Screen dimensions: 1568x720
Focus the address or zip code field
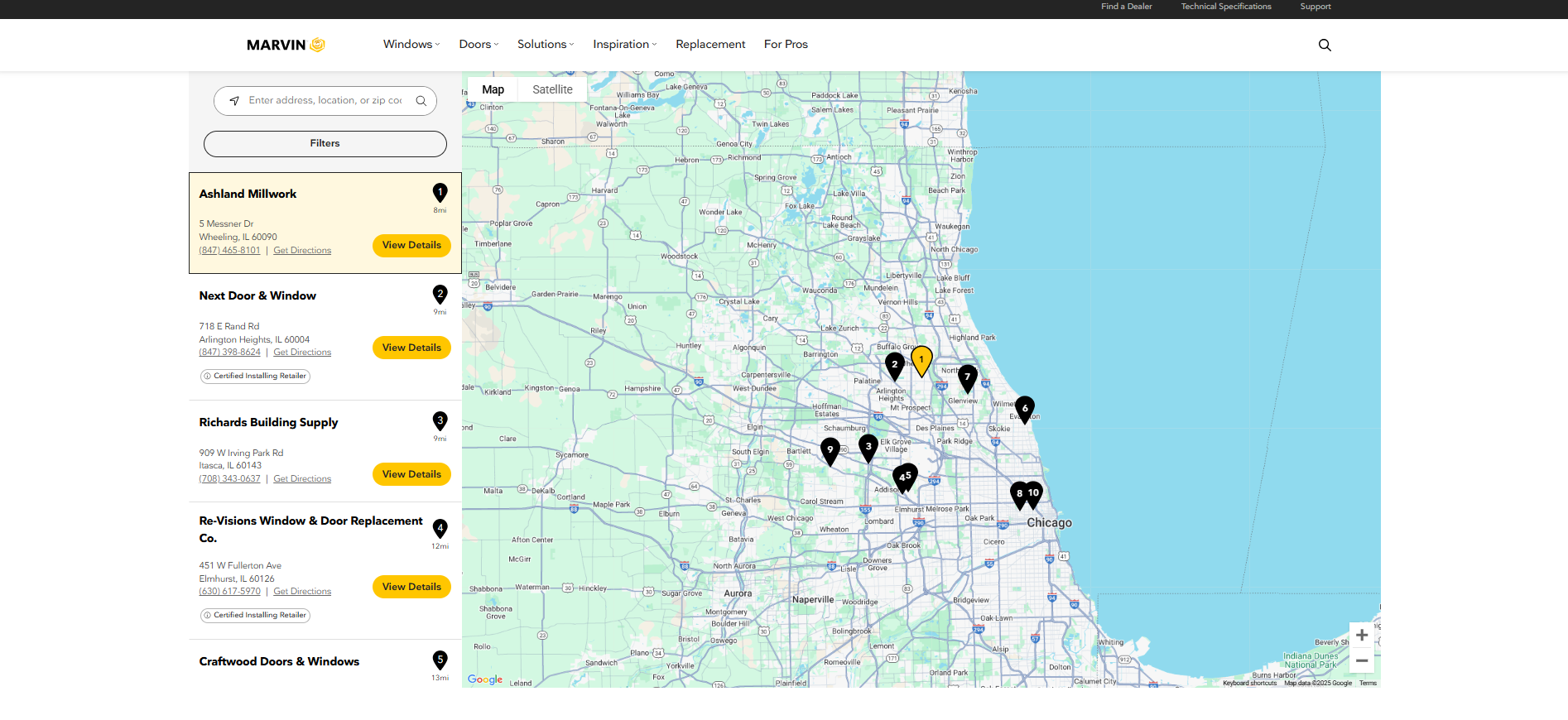coord(325,101)
